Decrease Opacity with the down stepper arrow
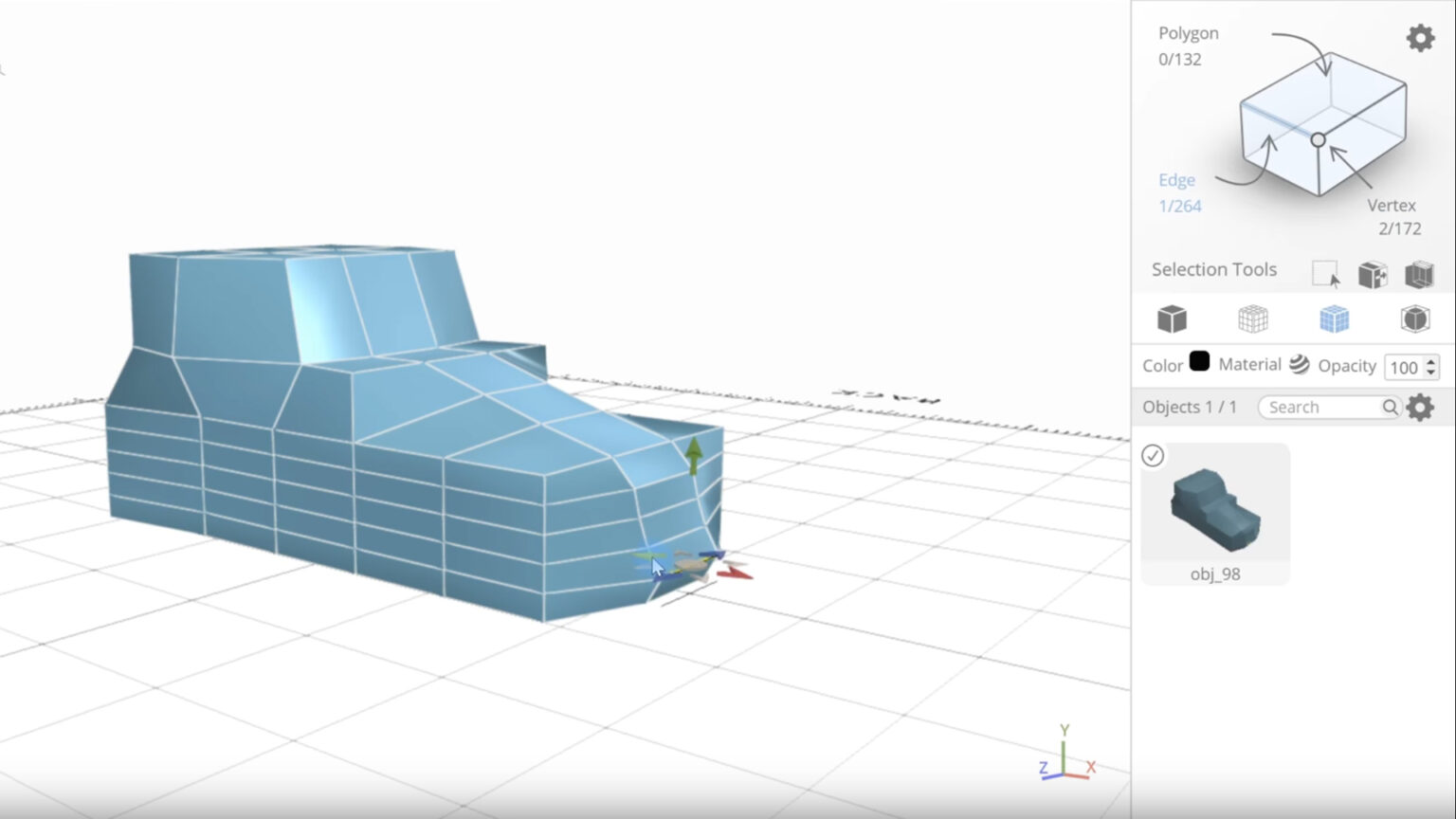Viewport: 1456px width, 819px height. (x=1429, y=372)
